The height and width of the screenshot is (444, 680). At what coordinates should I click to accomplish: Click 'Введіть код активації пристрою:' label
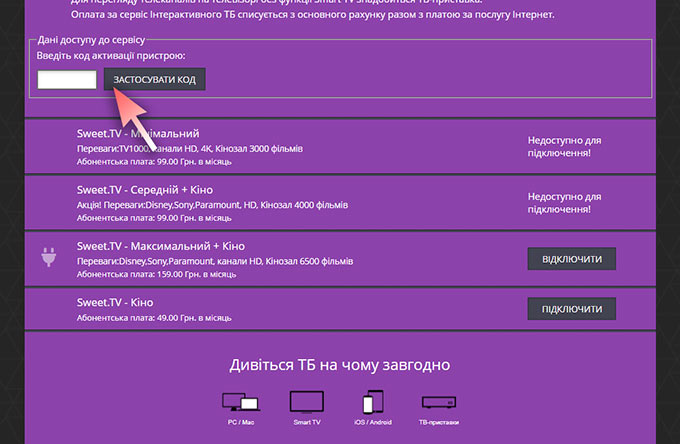(111, 56)
